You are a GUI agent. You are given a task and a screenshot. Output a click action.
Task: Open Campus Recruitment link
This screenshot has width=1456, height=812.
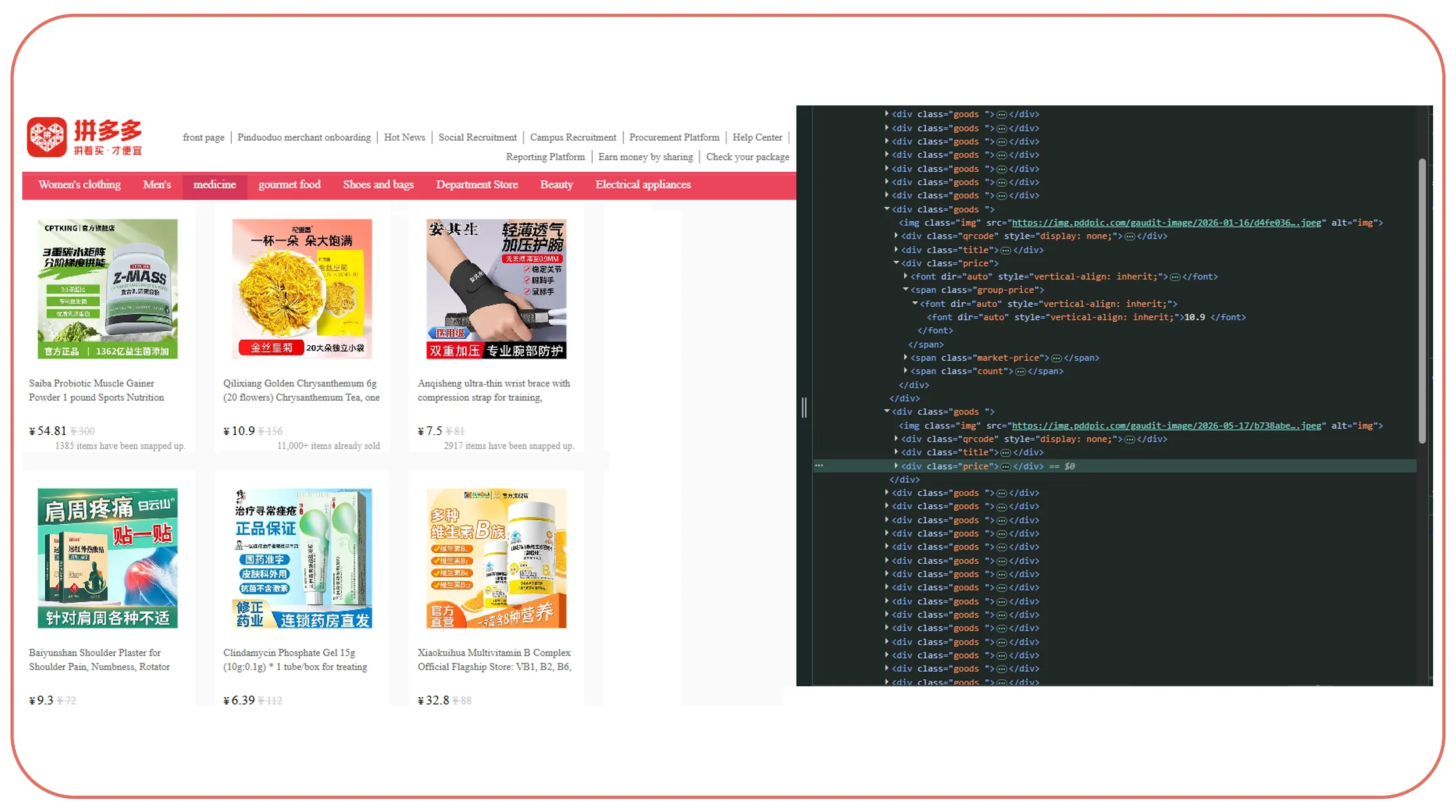click(x=573, y=138)
